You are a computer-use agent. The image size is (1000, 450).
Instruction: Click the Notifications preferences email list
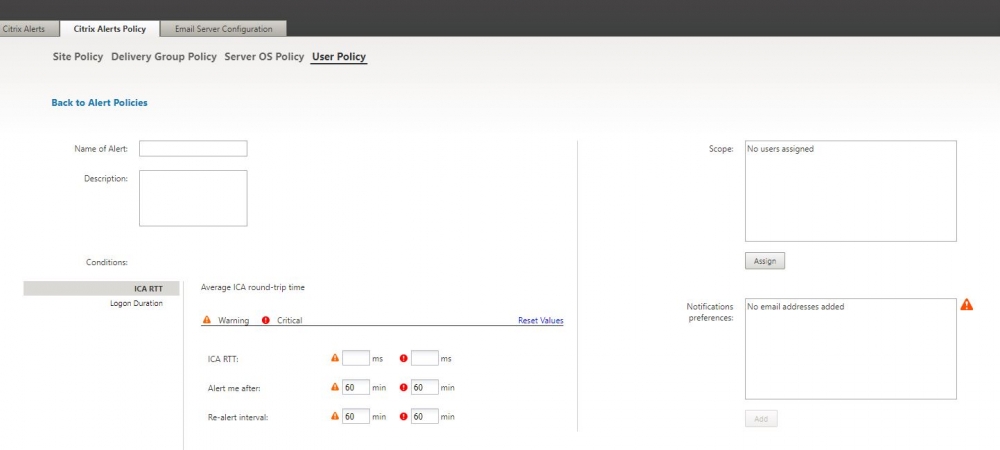tap(851, 349)
